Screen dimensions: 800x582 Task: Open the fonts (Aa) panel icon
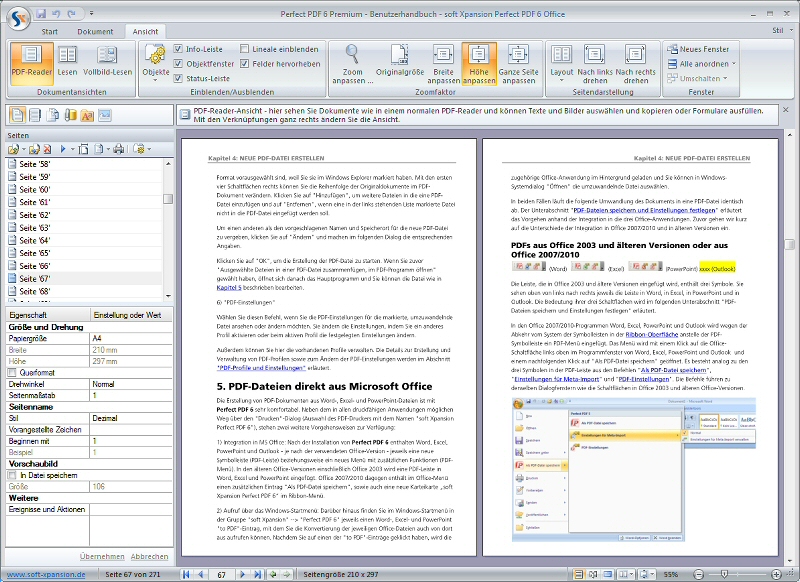tap(87, 115)
